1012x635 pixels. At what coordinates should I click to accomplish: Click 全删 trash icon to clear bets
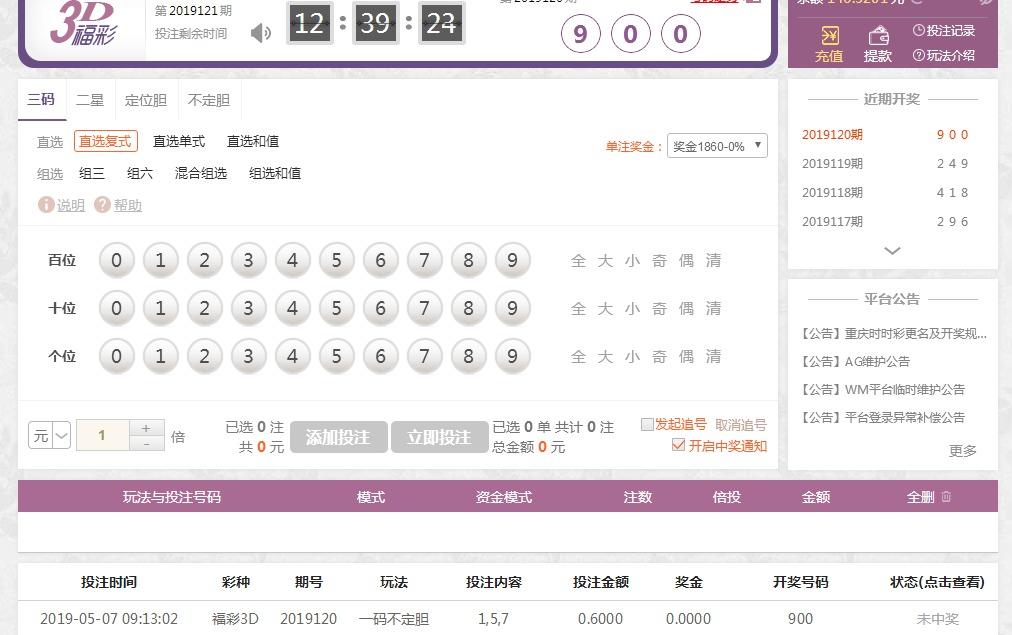pyautogui.click(x=946, y=497)
